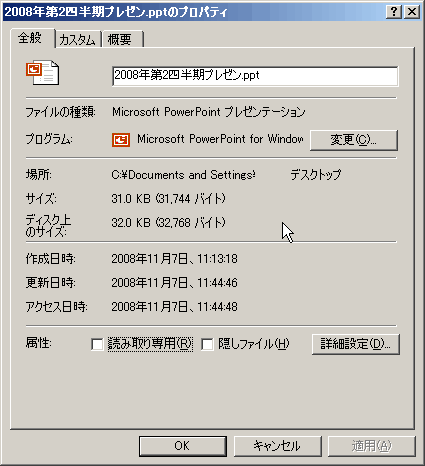This screenshot has height=466, width=425.
Task: Click the 場所 label
Action: (39, 175)
